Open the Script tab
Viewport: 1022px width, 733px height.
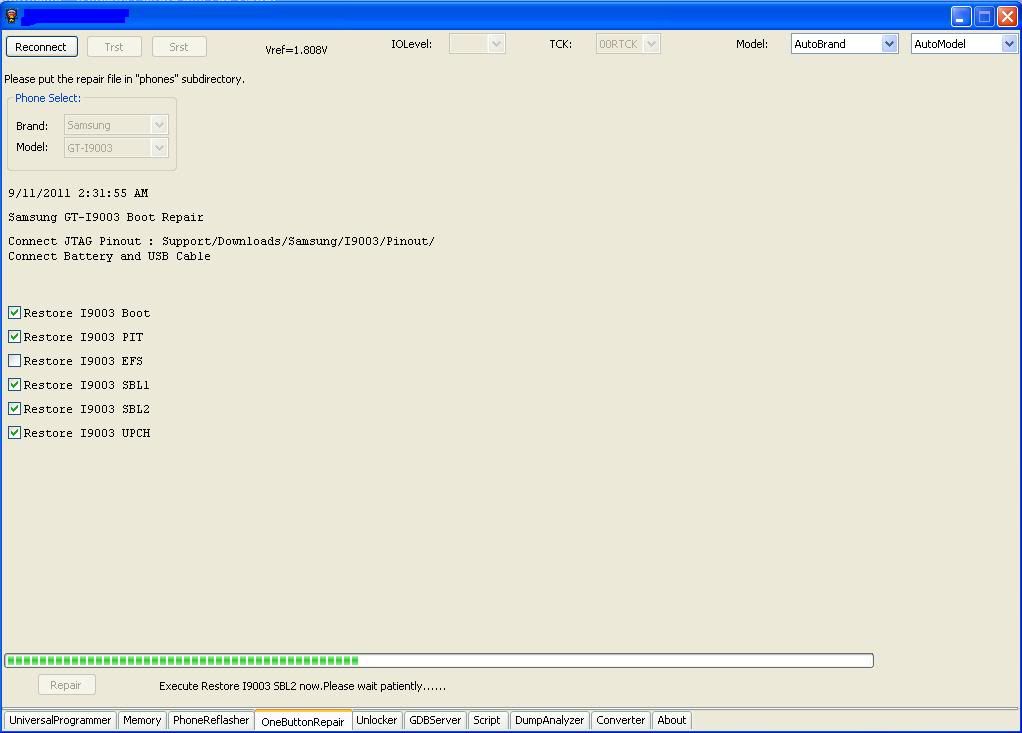click(487, 720)
